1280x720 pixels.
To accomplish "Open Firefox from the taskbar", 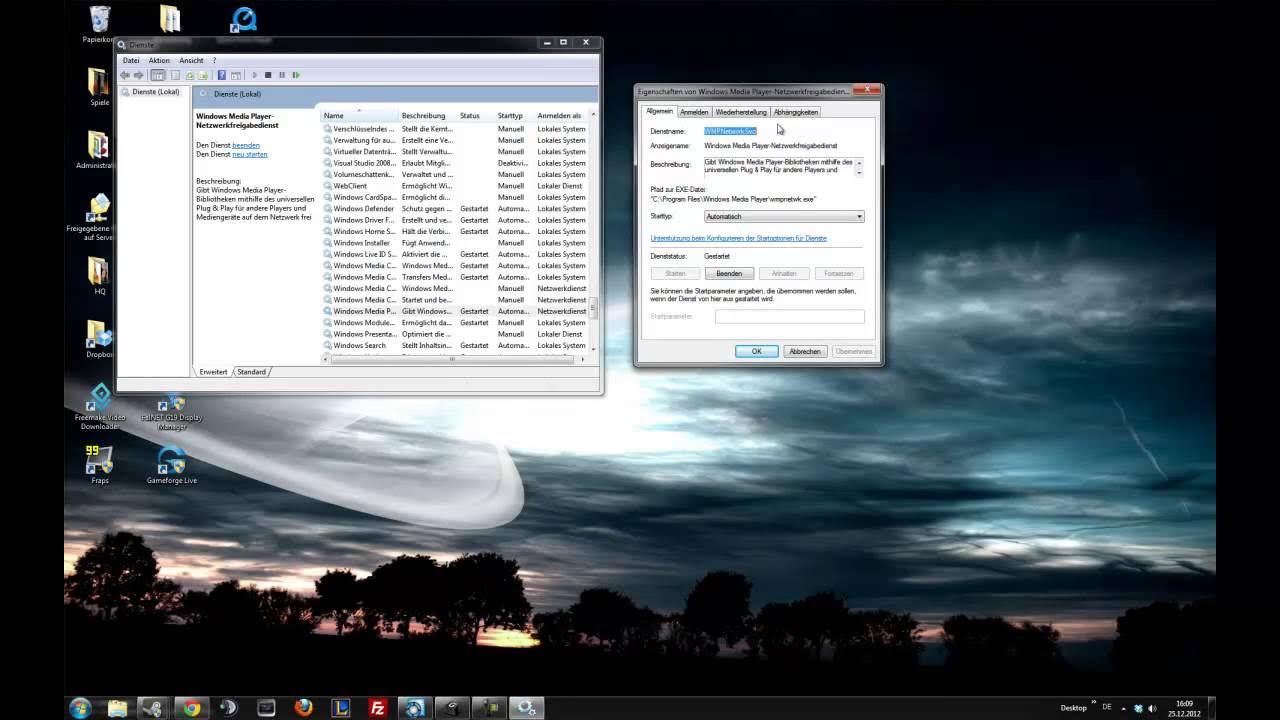I will click(303, 708).
